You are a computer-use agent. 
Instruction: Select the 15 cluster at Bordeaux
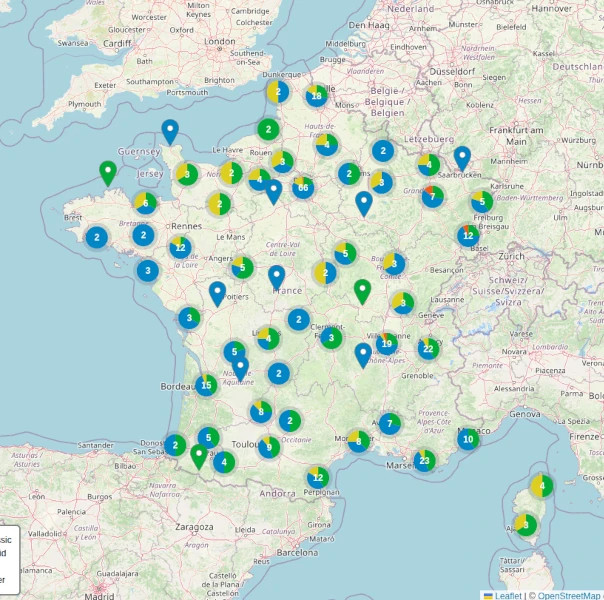[x=206, y=385]
